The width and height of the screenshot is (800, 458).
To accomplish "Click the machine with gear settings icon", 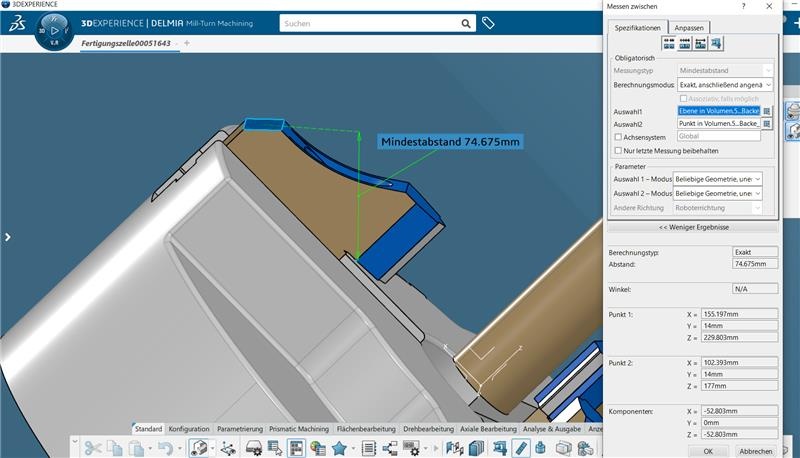I will 254,448.
